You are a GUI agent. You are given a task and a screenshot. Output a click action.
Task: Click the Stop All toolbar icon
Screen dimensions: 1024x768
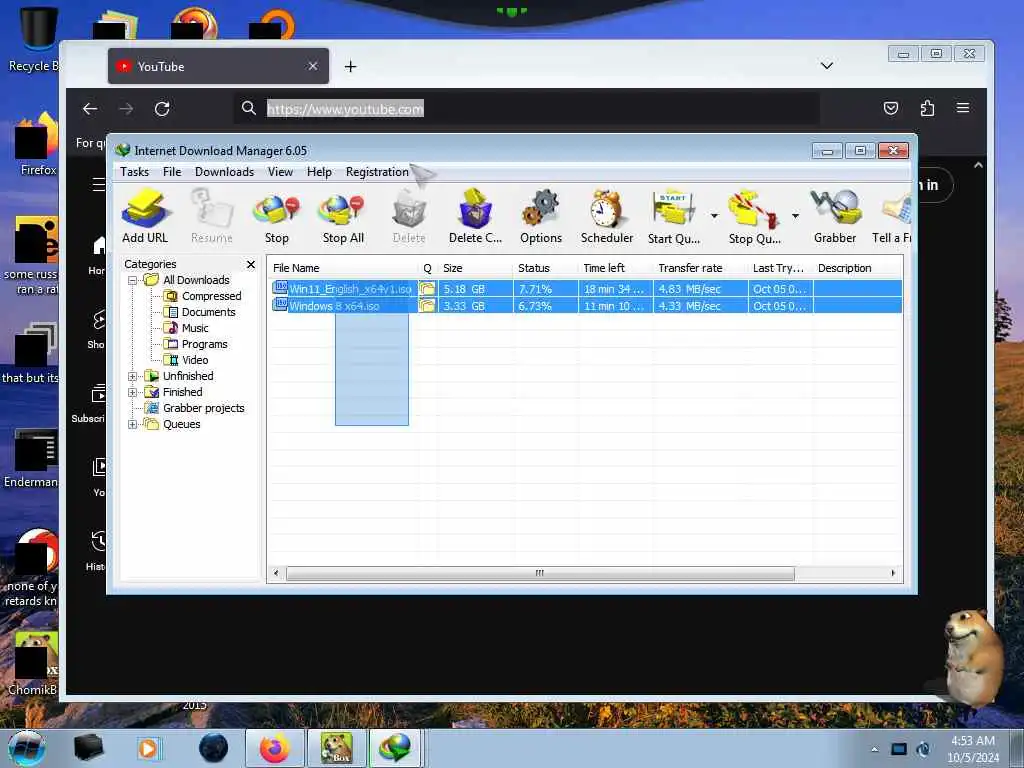click(x=343, y=216)
